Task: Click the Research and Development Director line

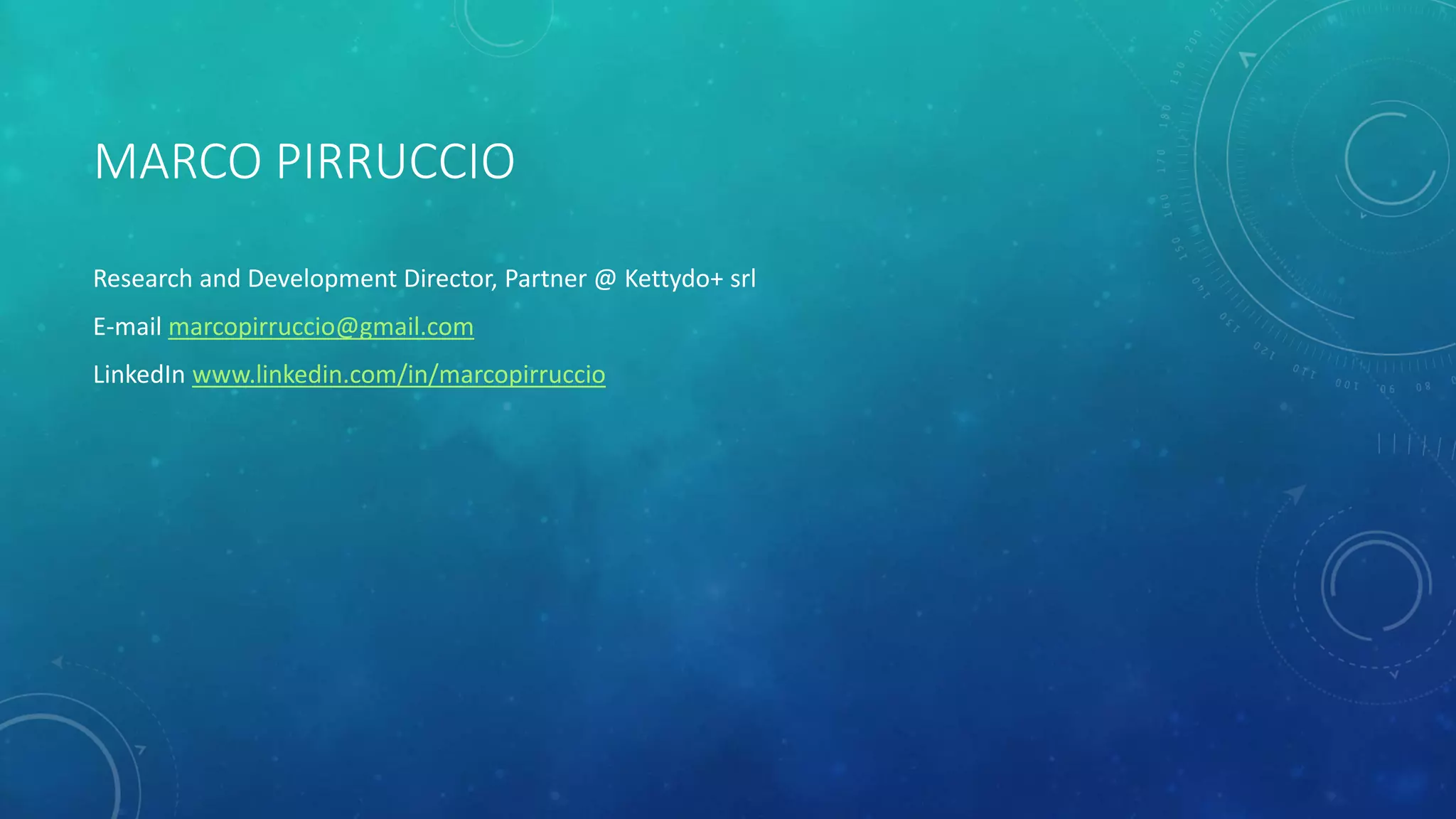Action: [x=424, y=279]
